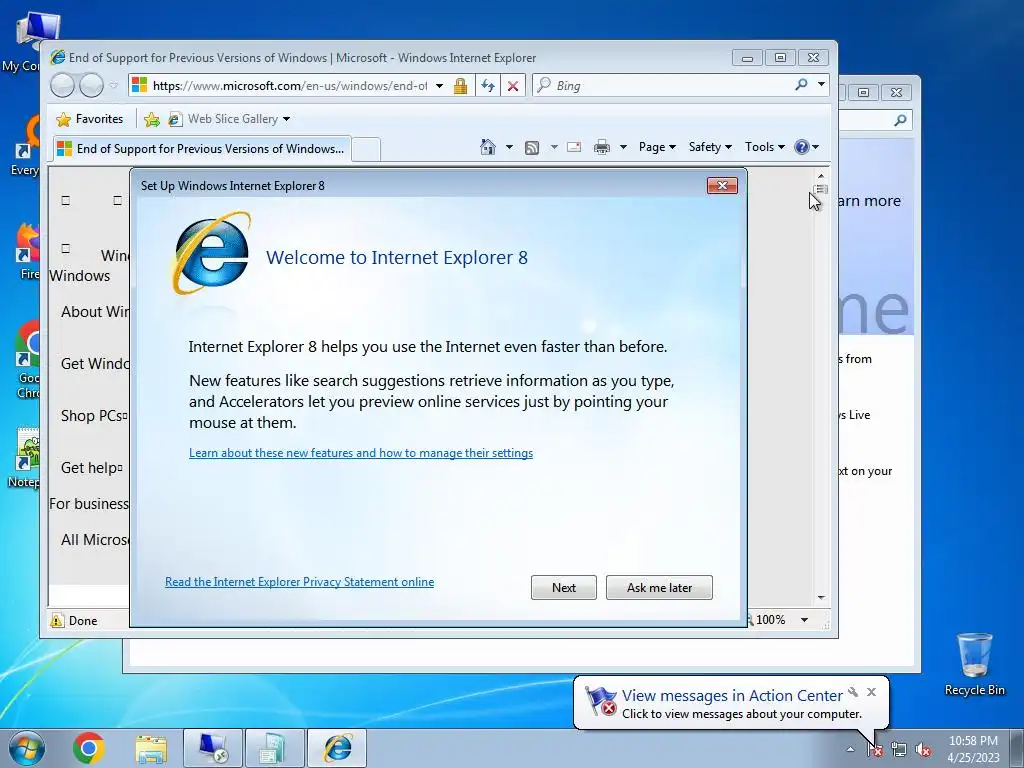Open the Page menu
This screenshot has width=1024, height=768.
coord(657,147)
